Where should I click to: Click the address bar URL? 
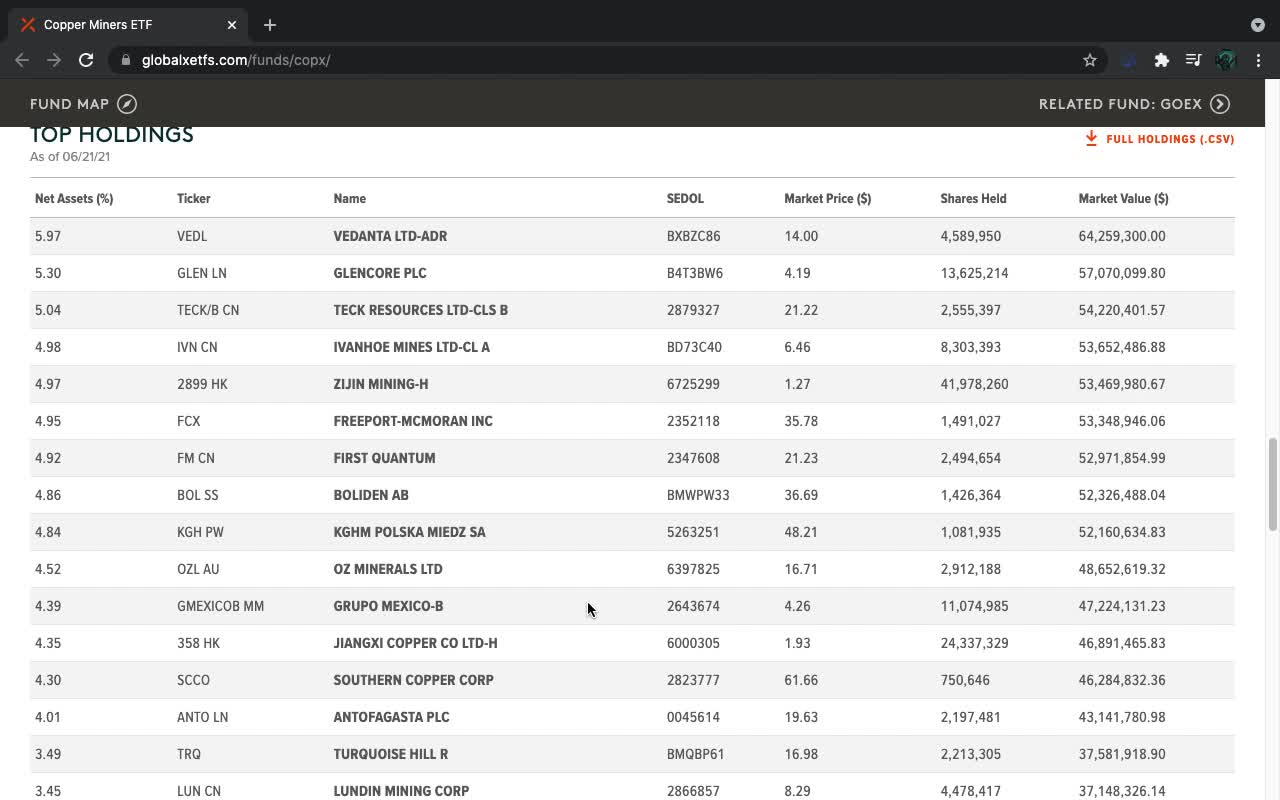tap(236, 60)
